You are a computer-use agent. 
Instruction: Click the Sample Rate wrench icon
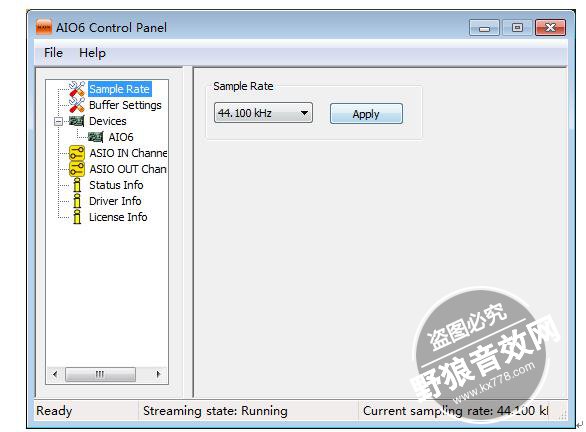(x=77, y=89)
